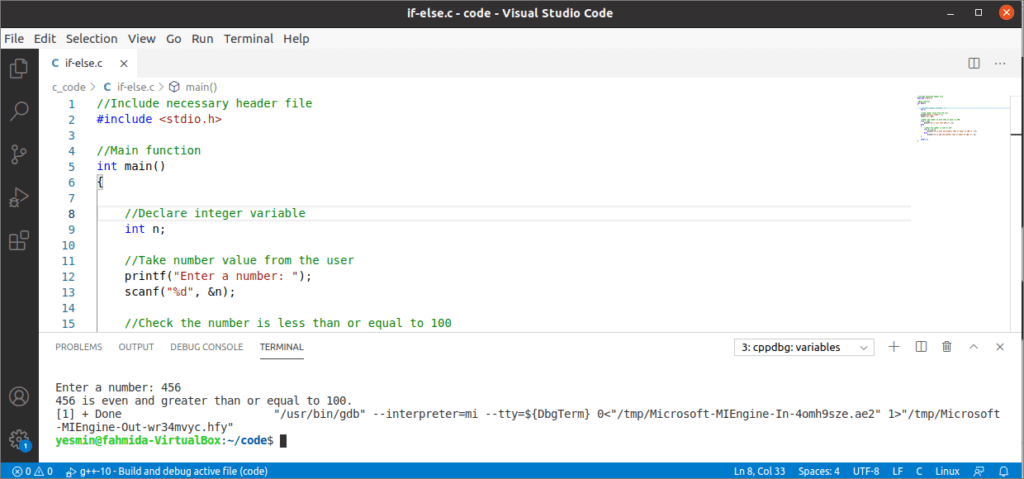Click c_code breadcrumb folder
Image resolution: width=1024 pixels, height=479 pixels.
click(x=69, y=86)
